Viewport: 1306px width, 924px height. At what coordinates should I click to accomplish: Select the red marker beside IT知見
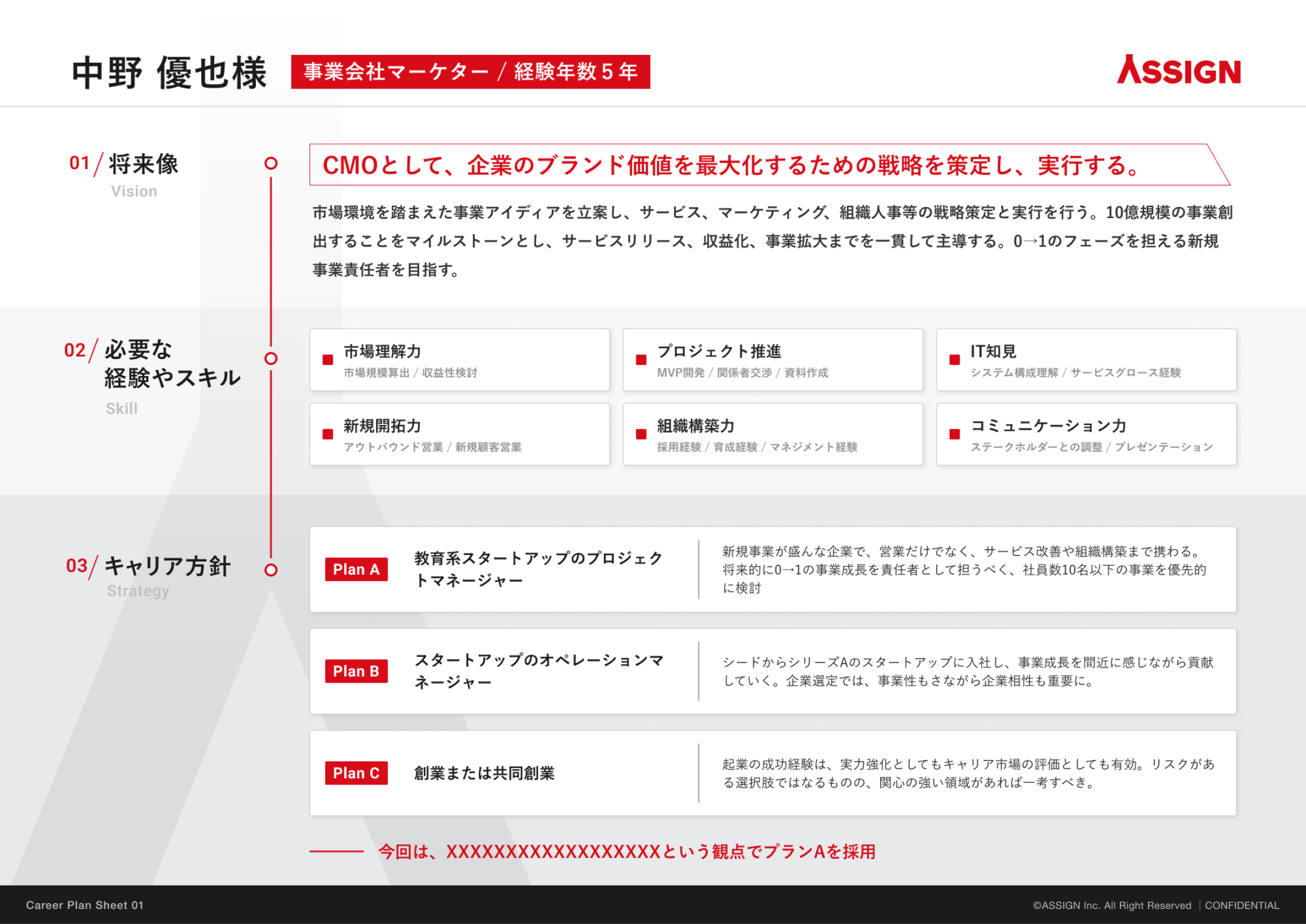point(955,361)
